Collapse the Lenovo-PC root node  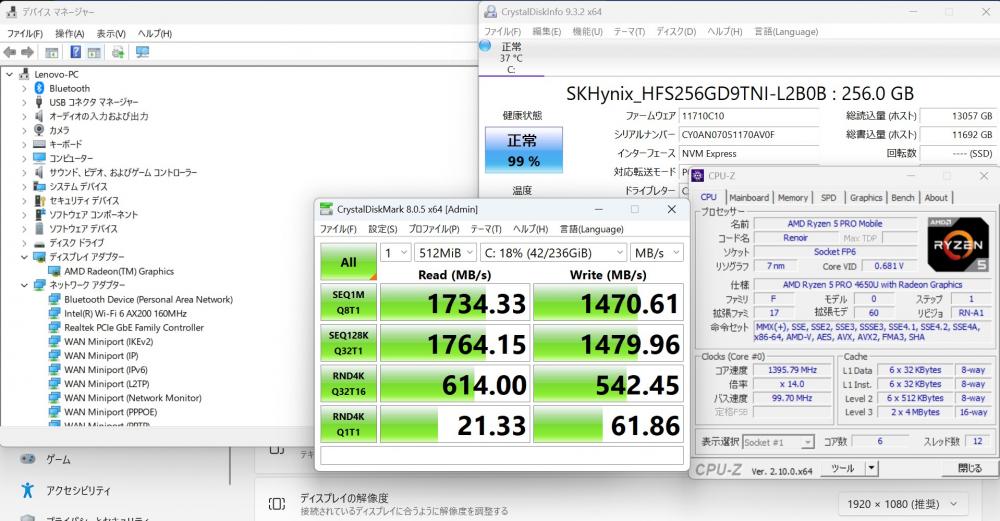pyautogui.click(x=10, y=74)
